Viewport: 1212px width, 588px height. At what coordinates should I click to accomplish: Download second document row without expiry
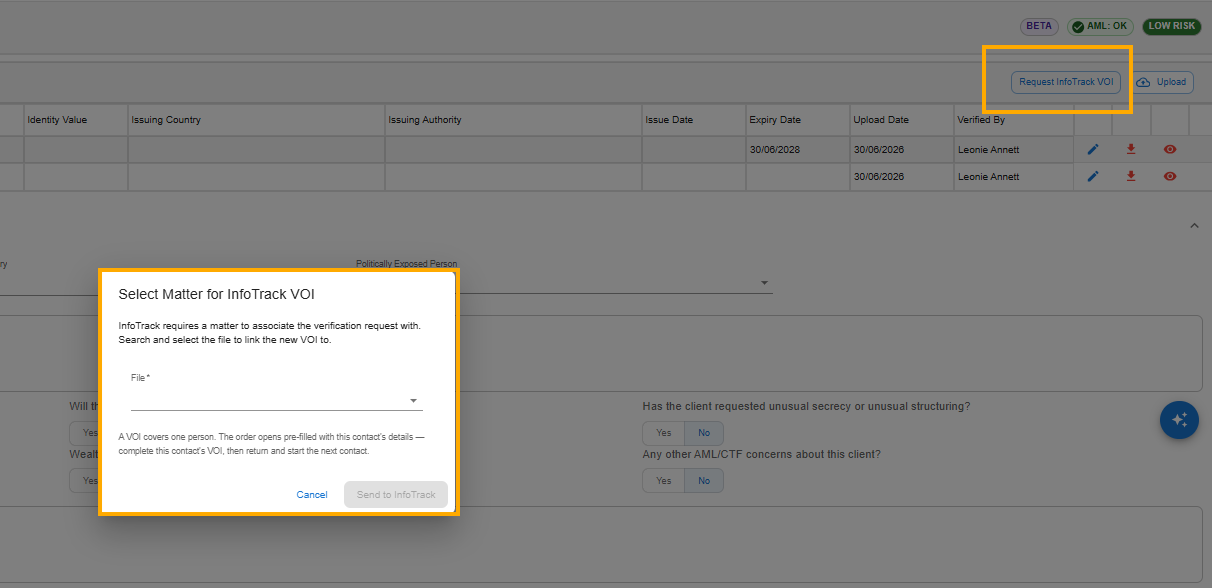[1131, 176]
